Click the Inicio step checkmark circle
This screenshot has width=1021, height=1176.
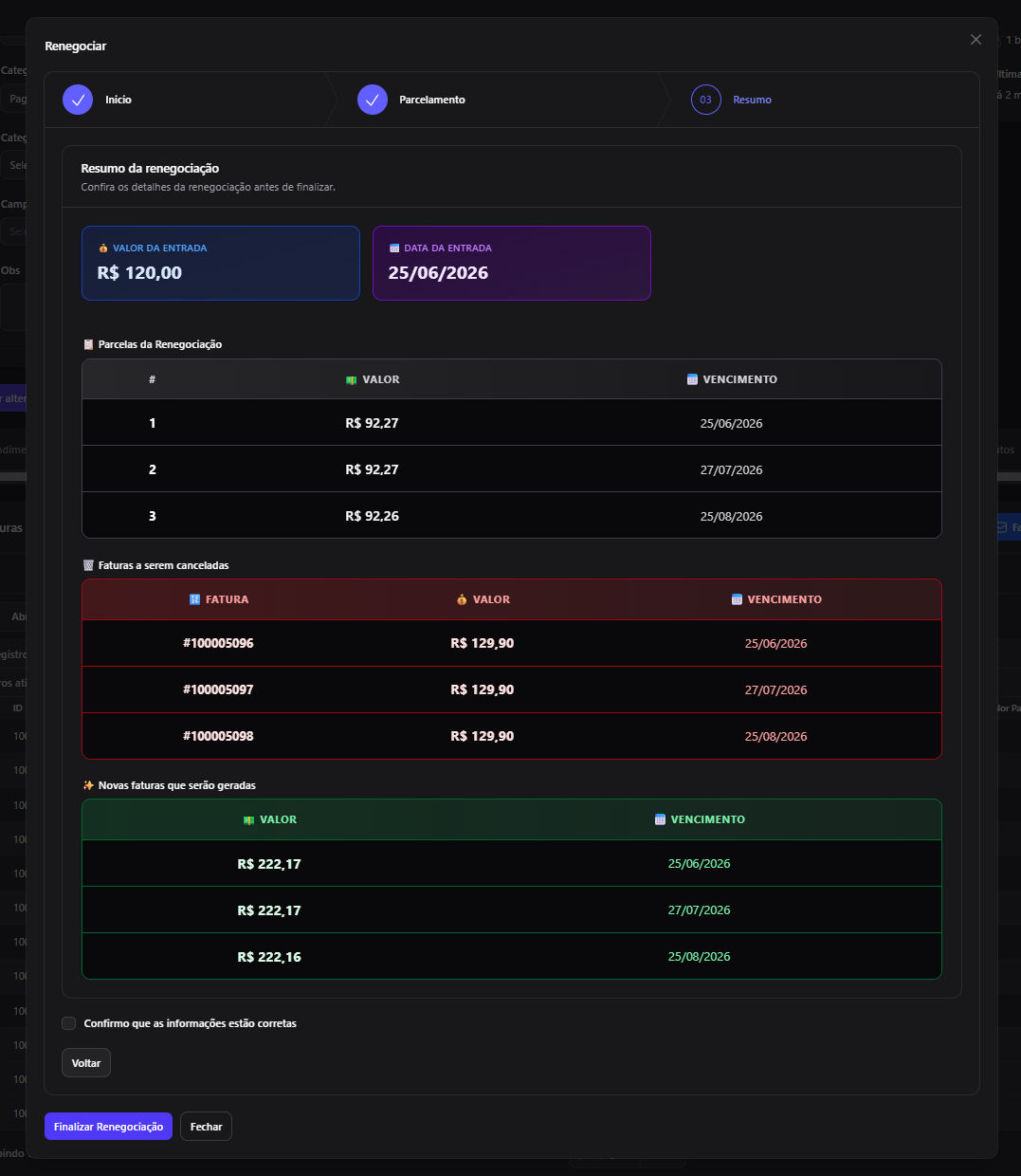78,100
